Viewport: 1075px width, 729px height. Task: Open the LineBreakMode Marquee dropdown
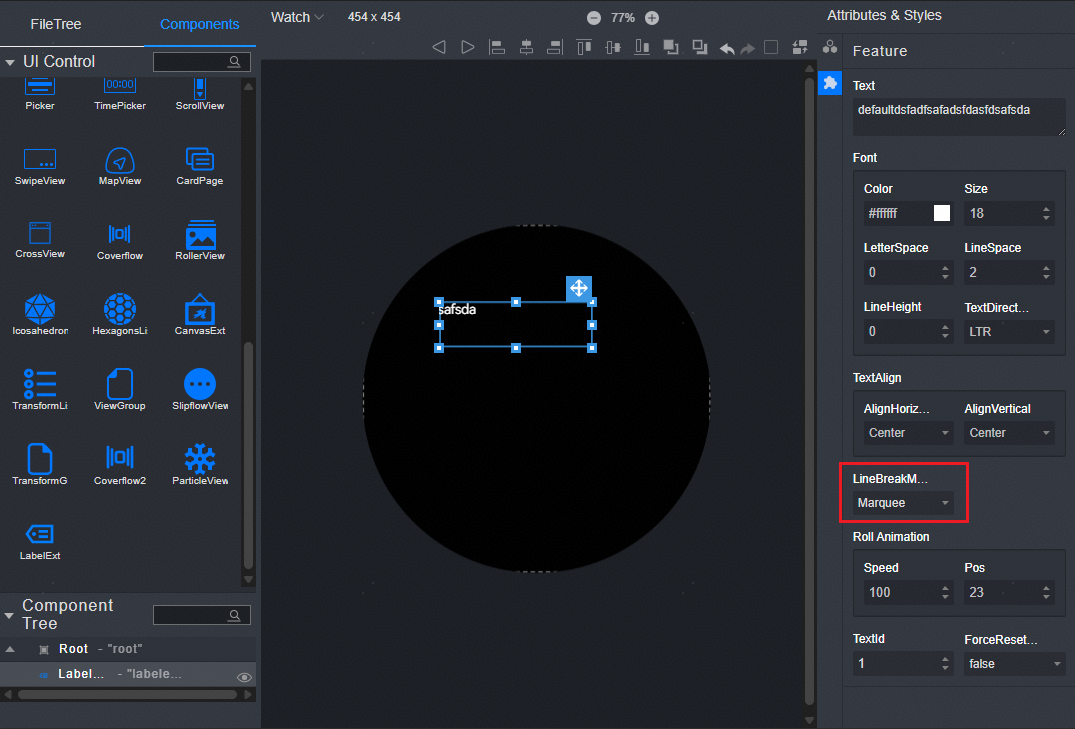pos(904,503)
